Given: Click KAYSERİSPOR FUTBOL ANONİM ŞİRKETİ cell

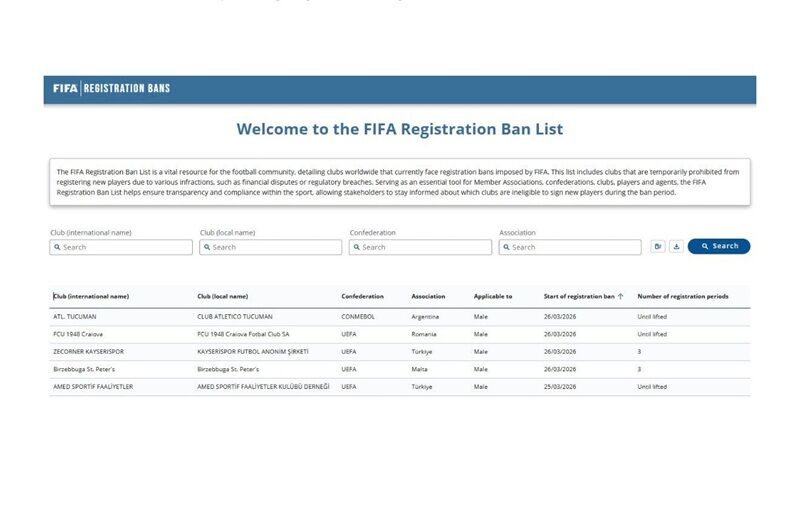Looking at the screenshot, I should 253,352.
